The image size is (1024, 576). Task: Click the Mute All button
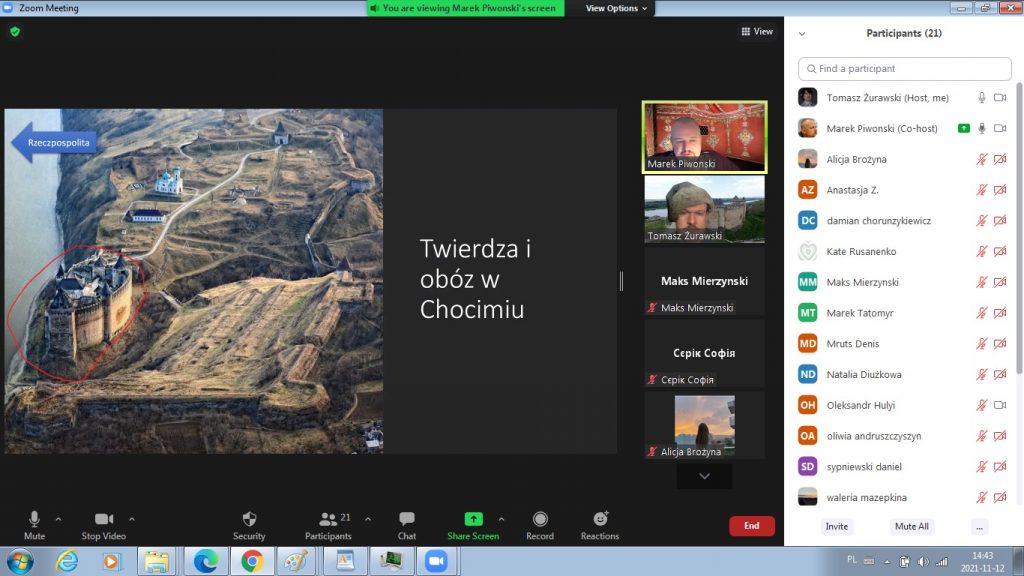[x=911, y=526]
